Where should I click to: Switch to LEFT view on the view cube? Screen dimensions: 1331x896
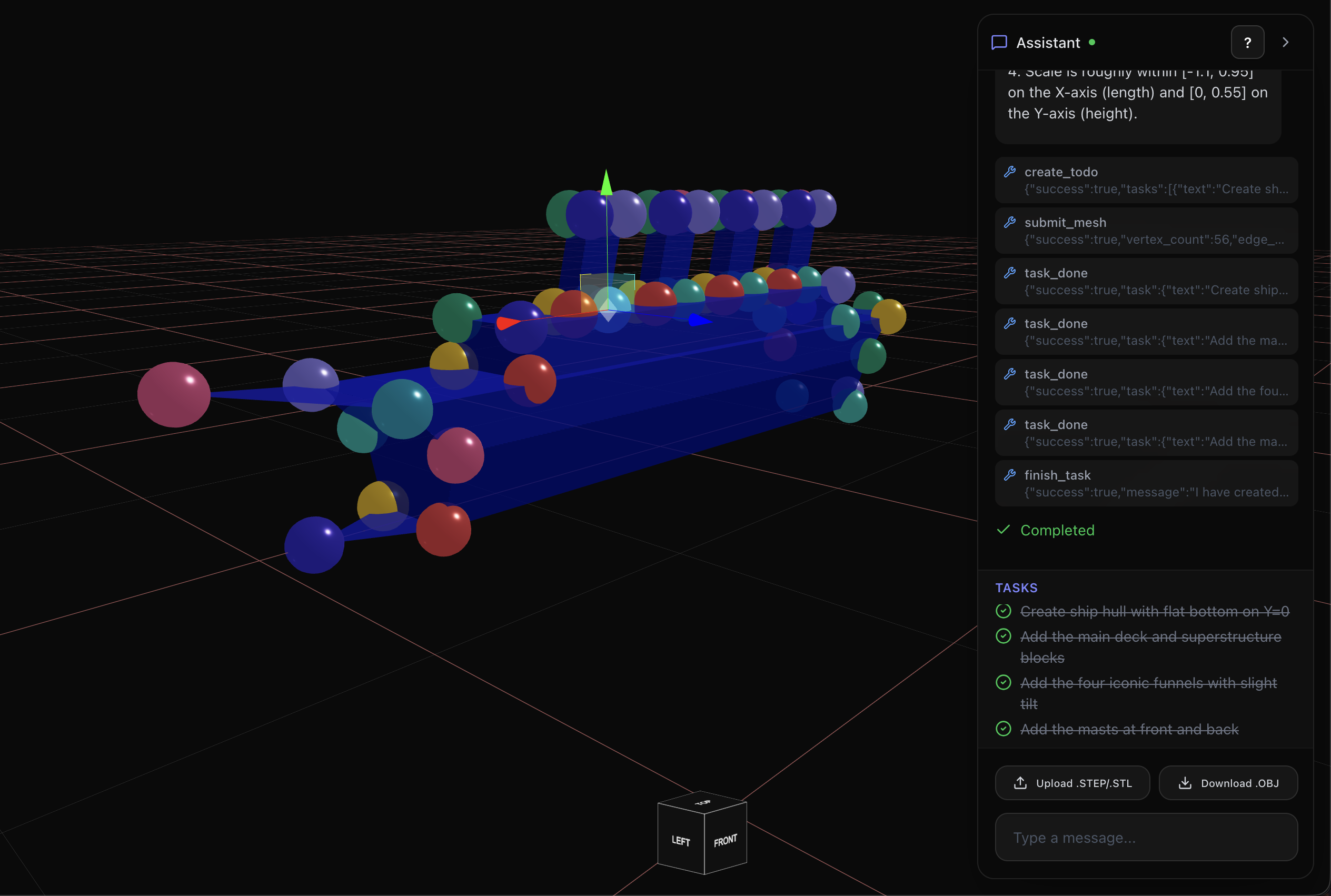point(680,841)
